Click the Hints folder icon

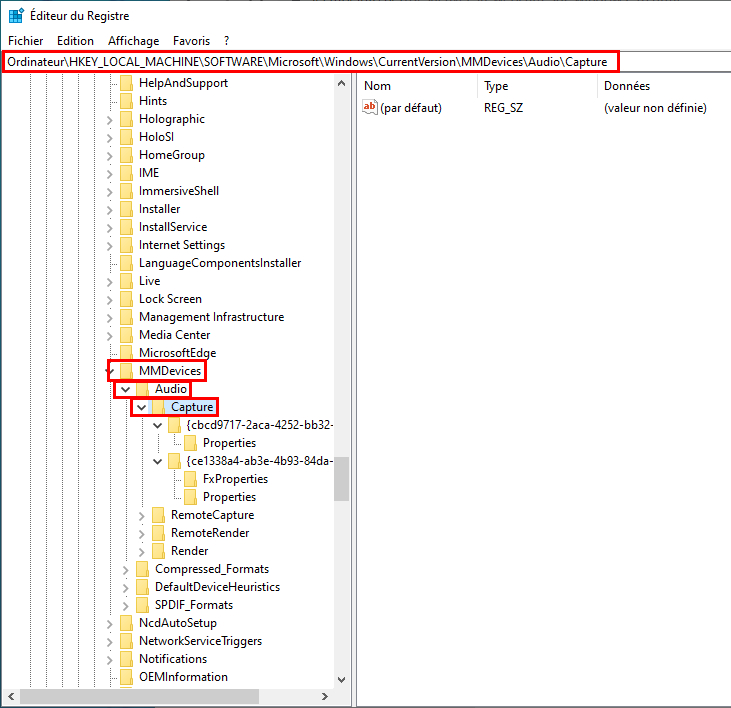point(126,101)
